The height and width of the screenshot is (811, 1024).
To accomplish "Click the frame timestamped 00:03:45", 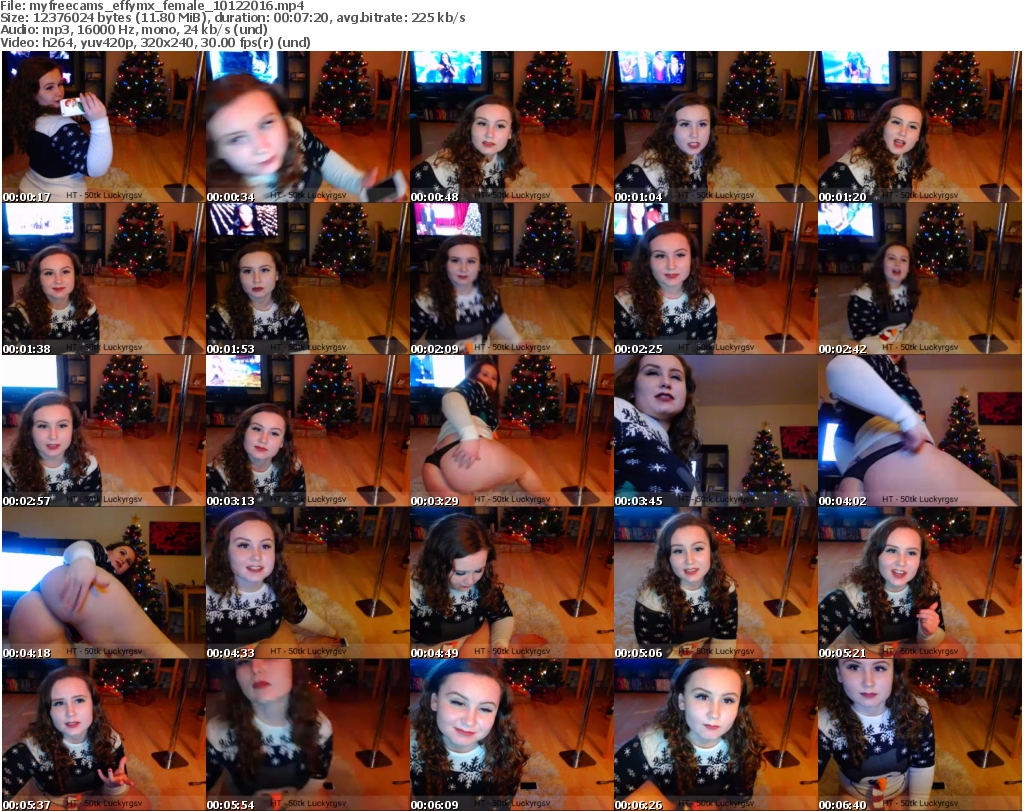I will pos(715,431).
